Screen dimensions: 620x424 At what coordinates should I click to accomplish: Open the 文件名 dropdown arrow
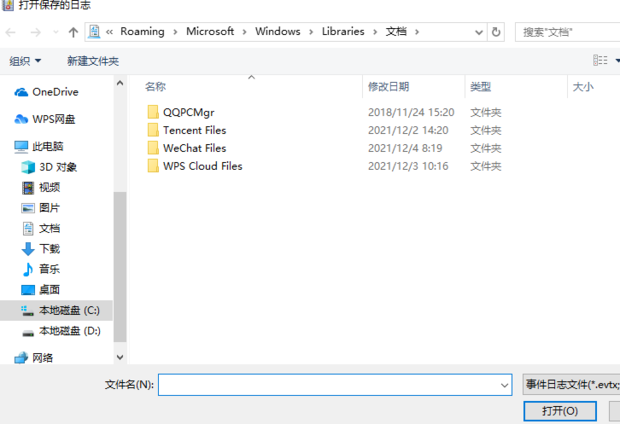coord(504,385)
